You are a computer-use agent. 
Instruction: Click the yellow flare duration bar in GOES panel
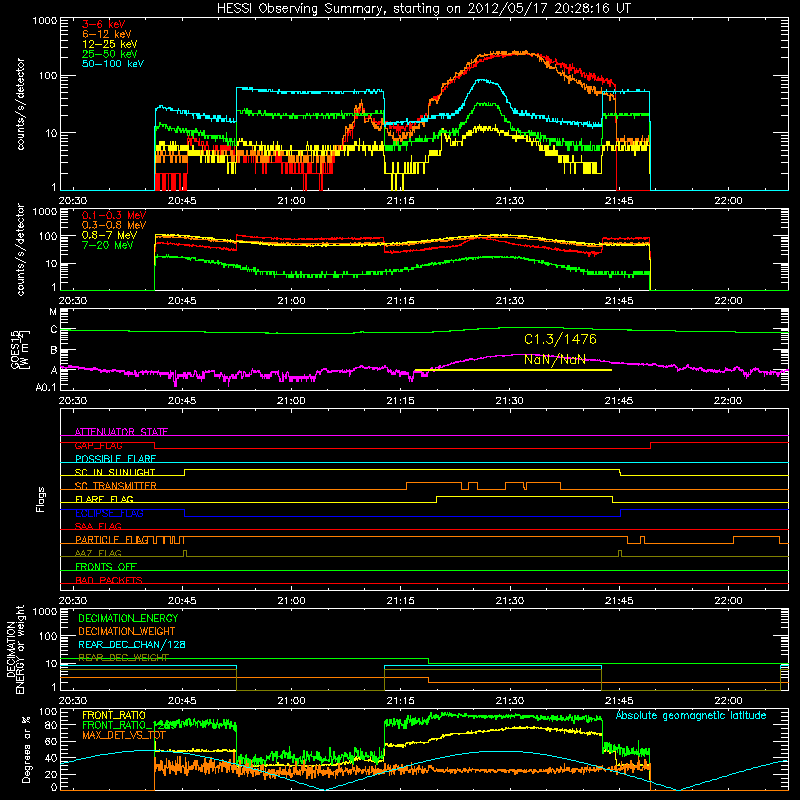(513, 370)
